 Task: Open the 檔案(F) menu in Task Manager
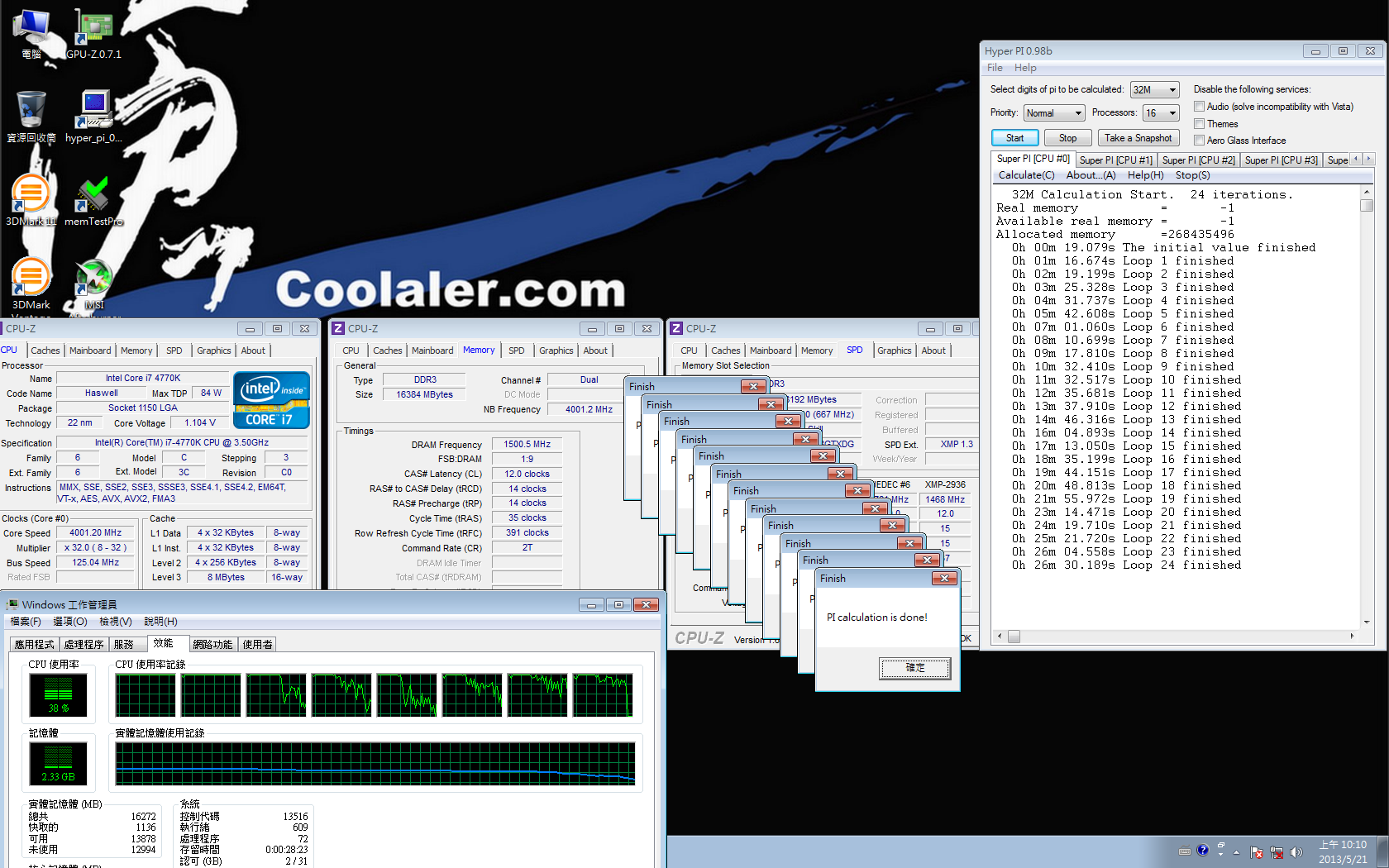click(x=26, y=622)
